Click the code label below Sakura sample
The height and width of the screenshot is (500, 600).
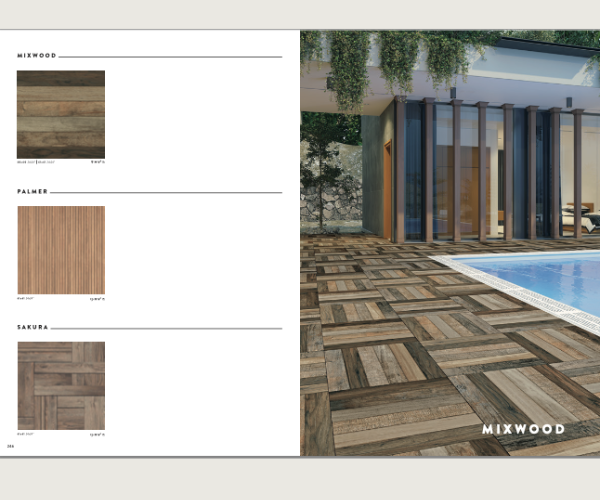(x=25, y=434)
